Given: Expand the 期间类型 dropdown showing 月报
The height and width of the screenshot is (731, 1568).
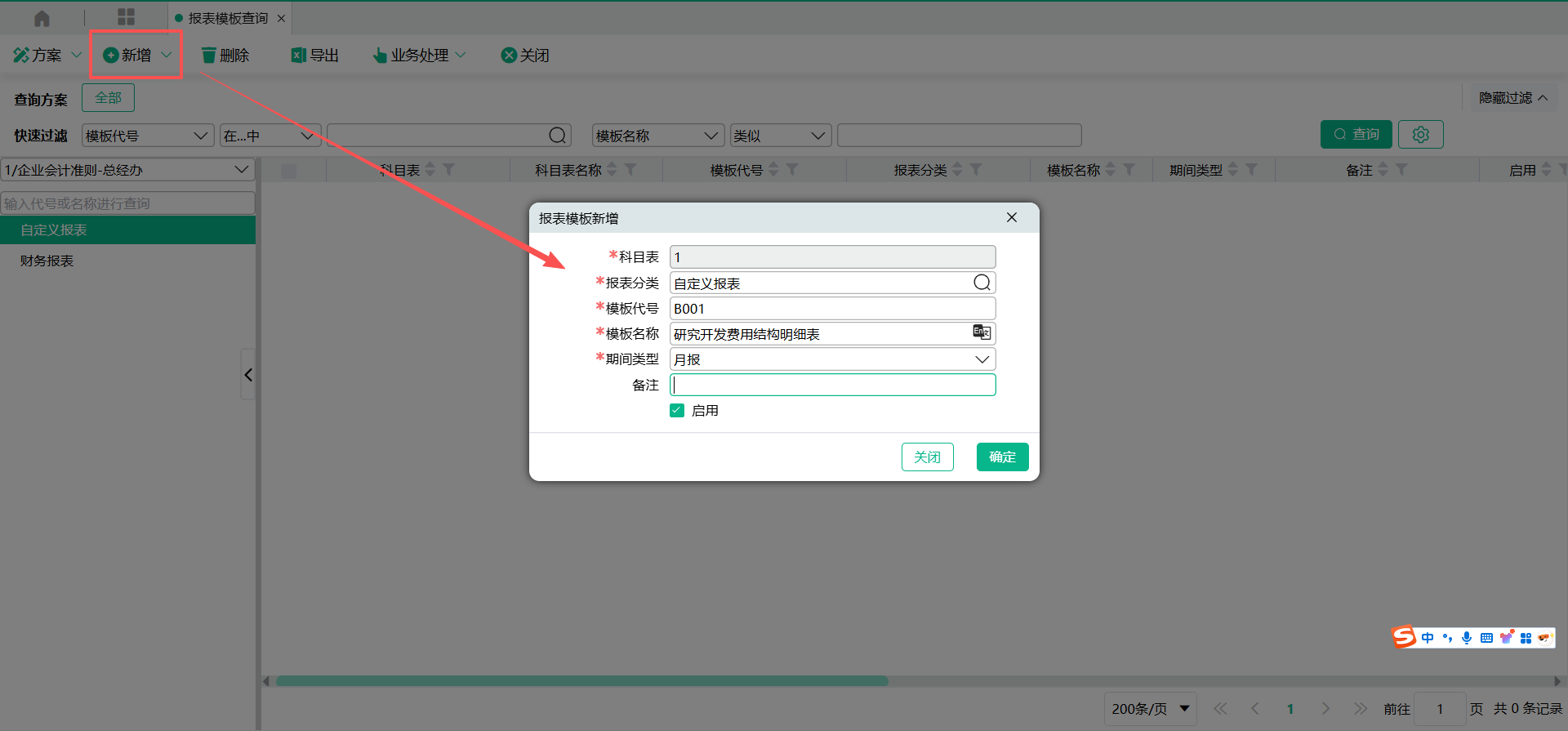Looking at the screenshot, I should pos(982,359).
